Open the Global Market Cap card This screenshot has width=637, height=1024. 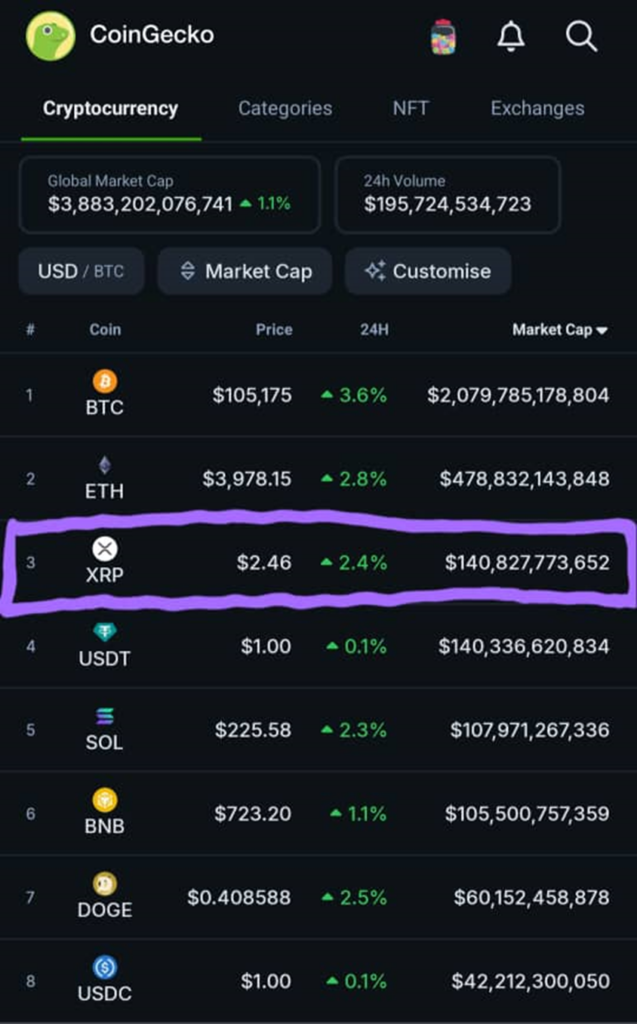(169, 194)
